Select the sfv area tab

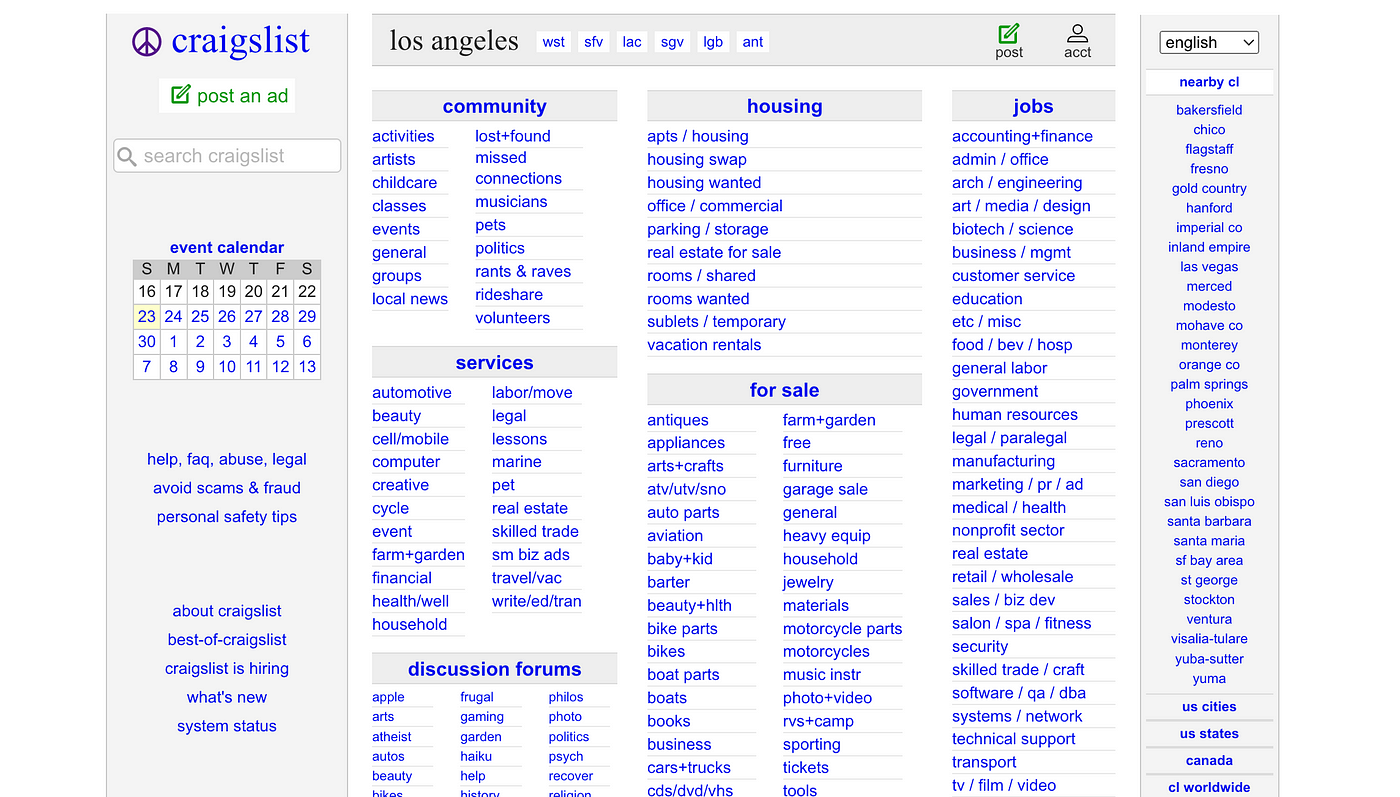click(594, 42)
